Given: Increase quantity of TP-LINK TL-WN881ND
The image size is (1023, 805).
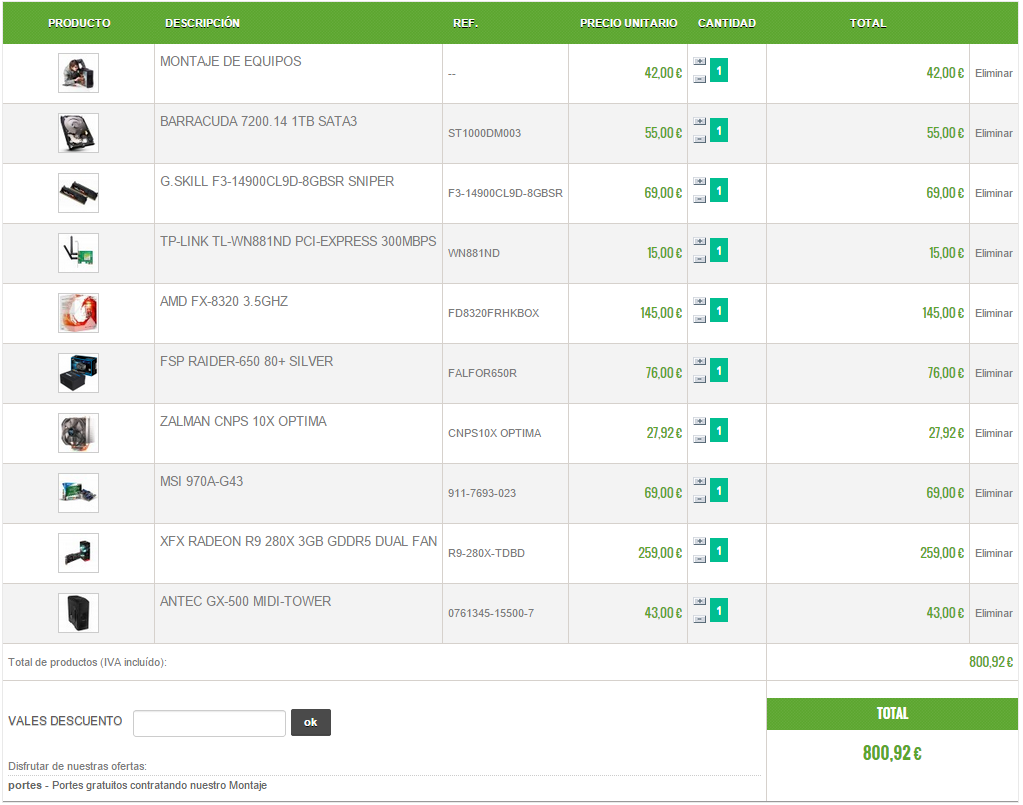Looking at the screenshot, I should (699, 241).
